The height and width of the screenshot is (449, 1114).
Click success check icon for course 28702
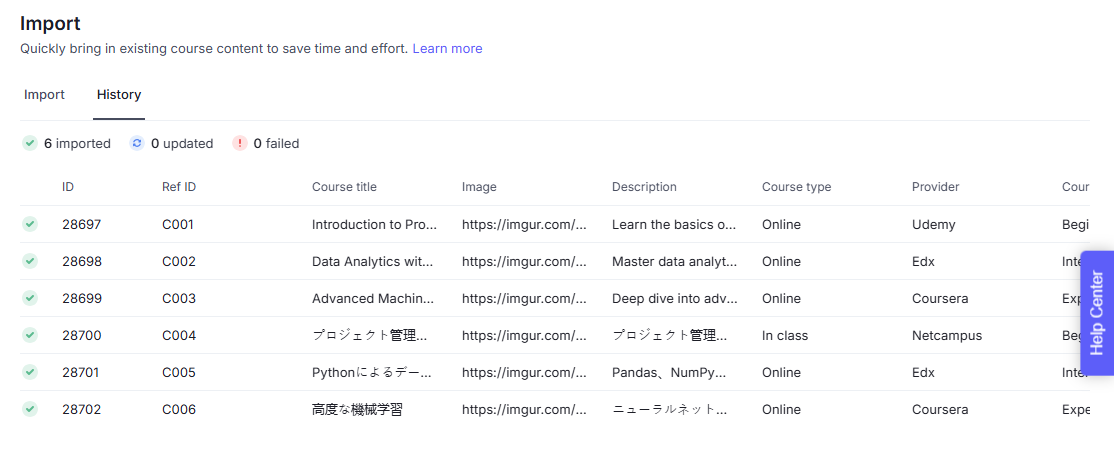(30, 409)
